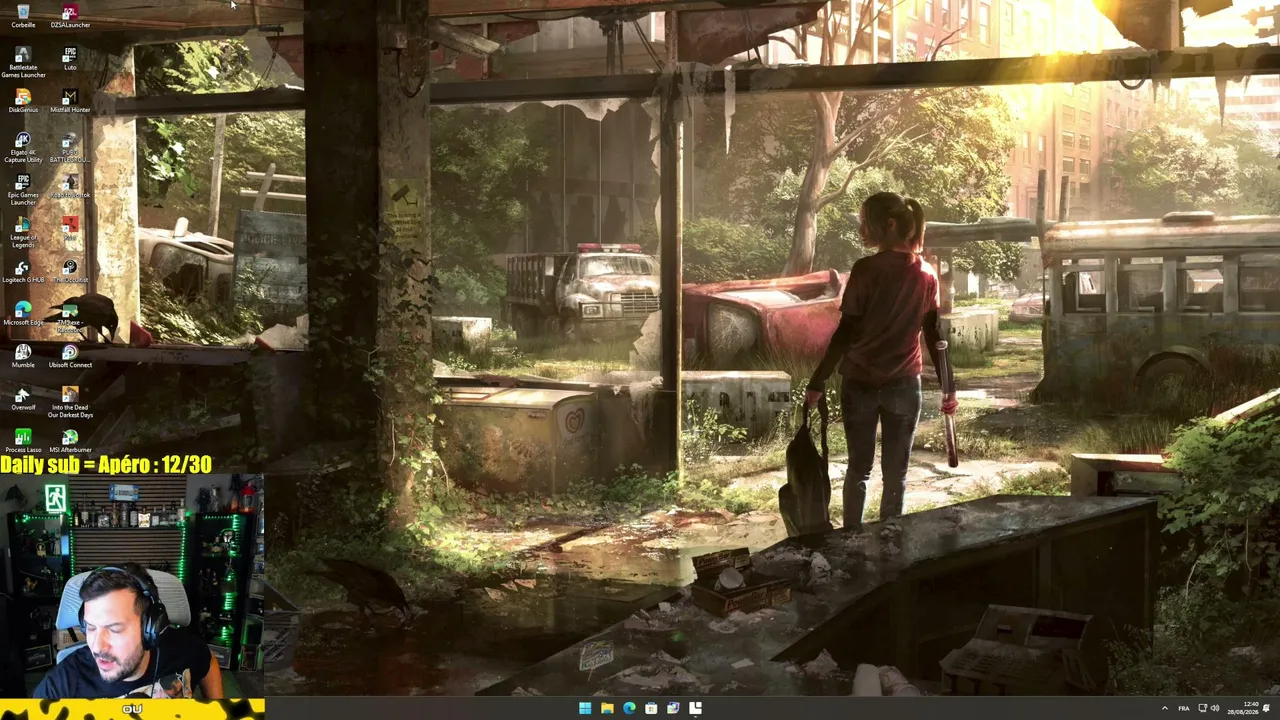Launch Microsoft Edge from the taskbar
Viewport: 1280px width, 720px height.
point(629,708)
